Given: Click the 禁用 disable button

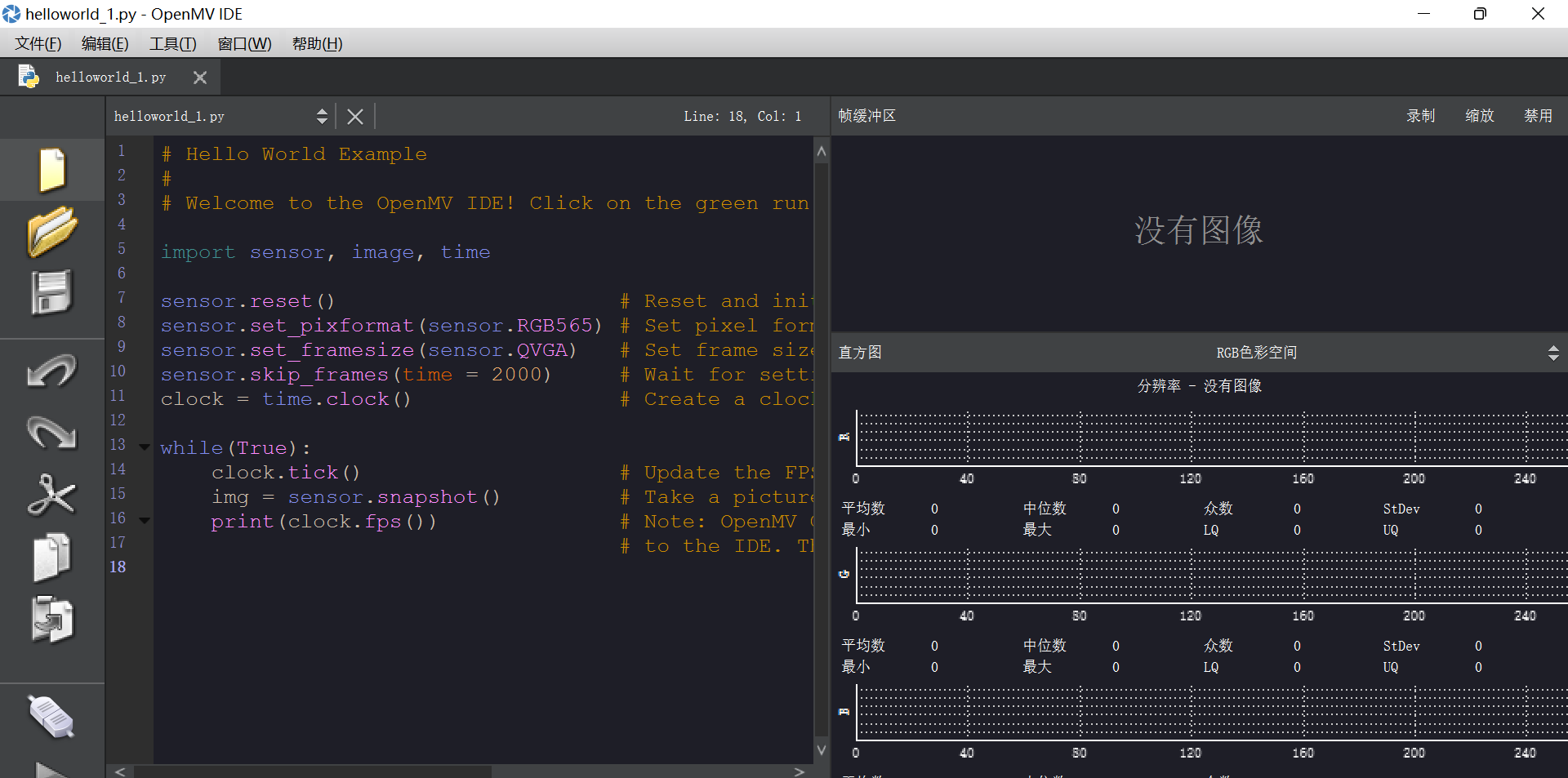Looking at the screenshot, I should click(1538, 116).
